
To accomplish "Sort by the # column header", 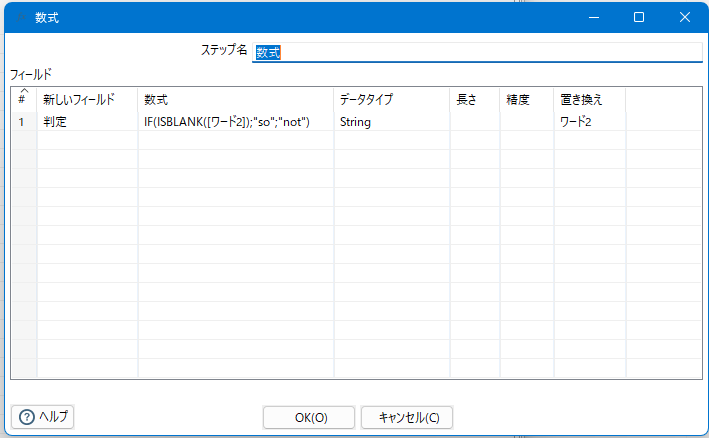I will point(23,99).
